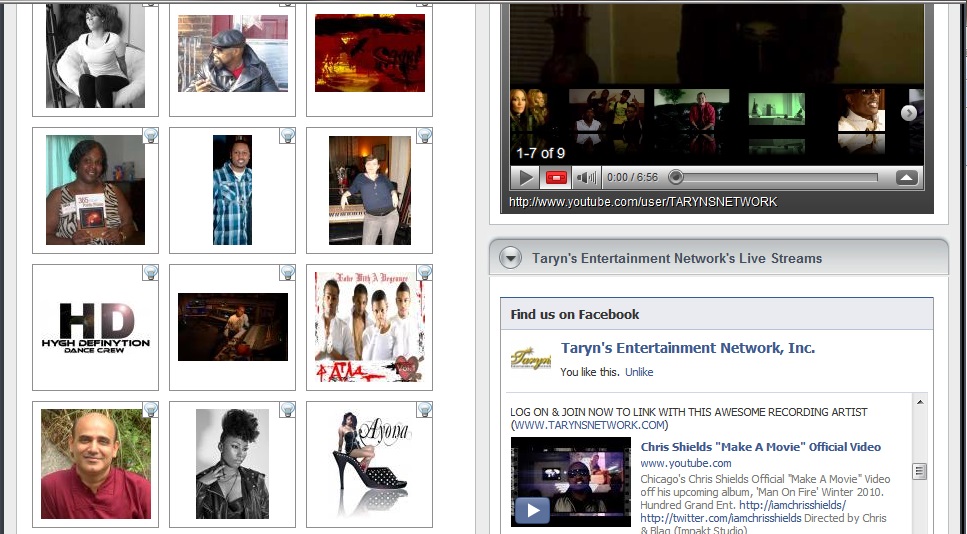The height and width of the screenshot is (534, 967).
Task: Click lightbulb icon on HD Hygh Definytion tile
Action: [150, 272]
